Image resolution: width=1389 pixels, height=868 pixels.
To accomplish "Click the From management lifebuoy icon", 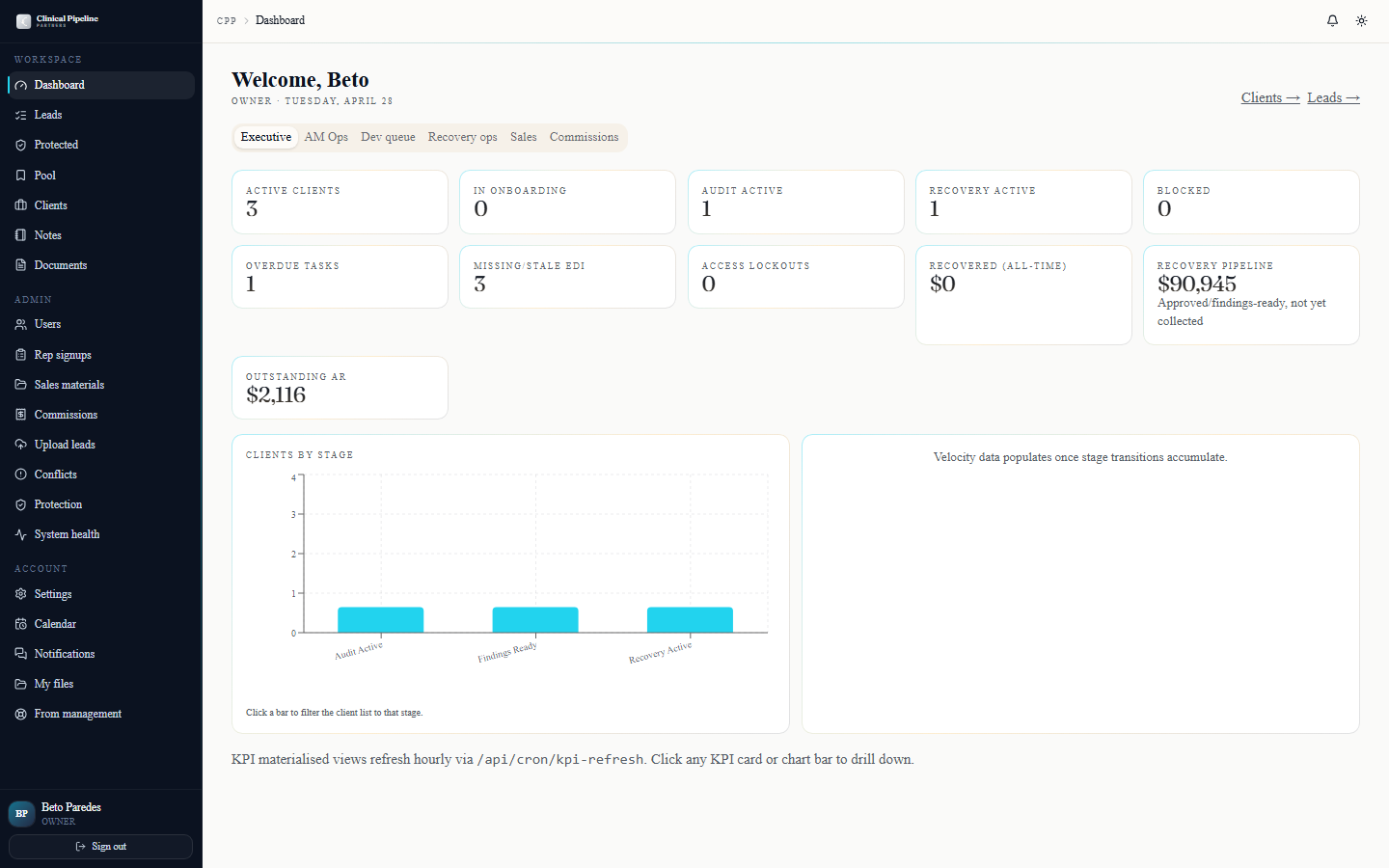I will click(x=21, y=714).
